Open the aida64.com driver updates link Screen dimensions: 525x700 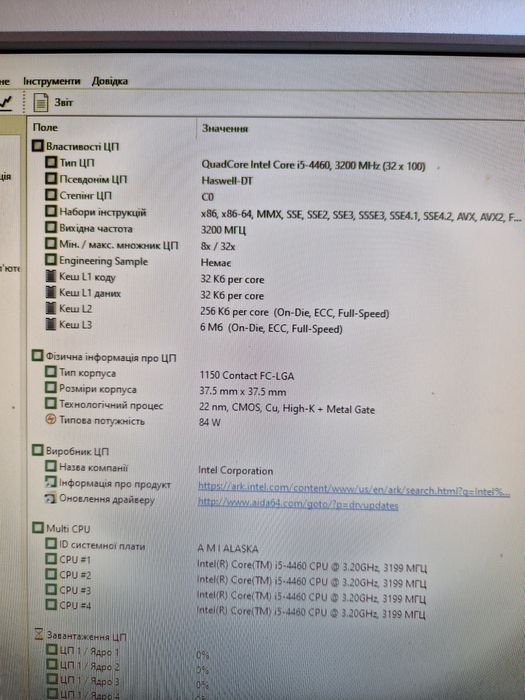pos(298,505)
